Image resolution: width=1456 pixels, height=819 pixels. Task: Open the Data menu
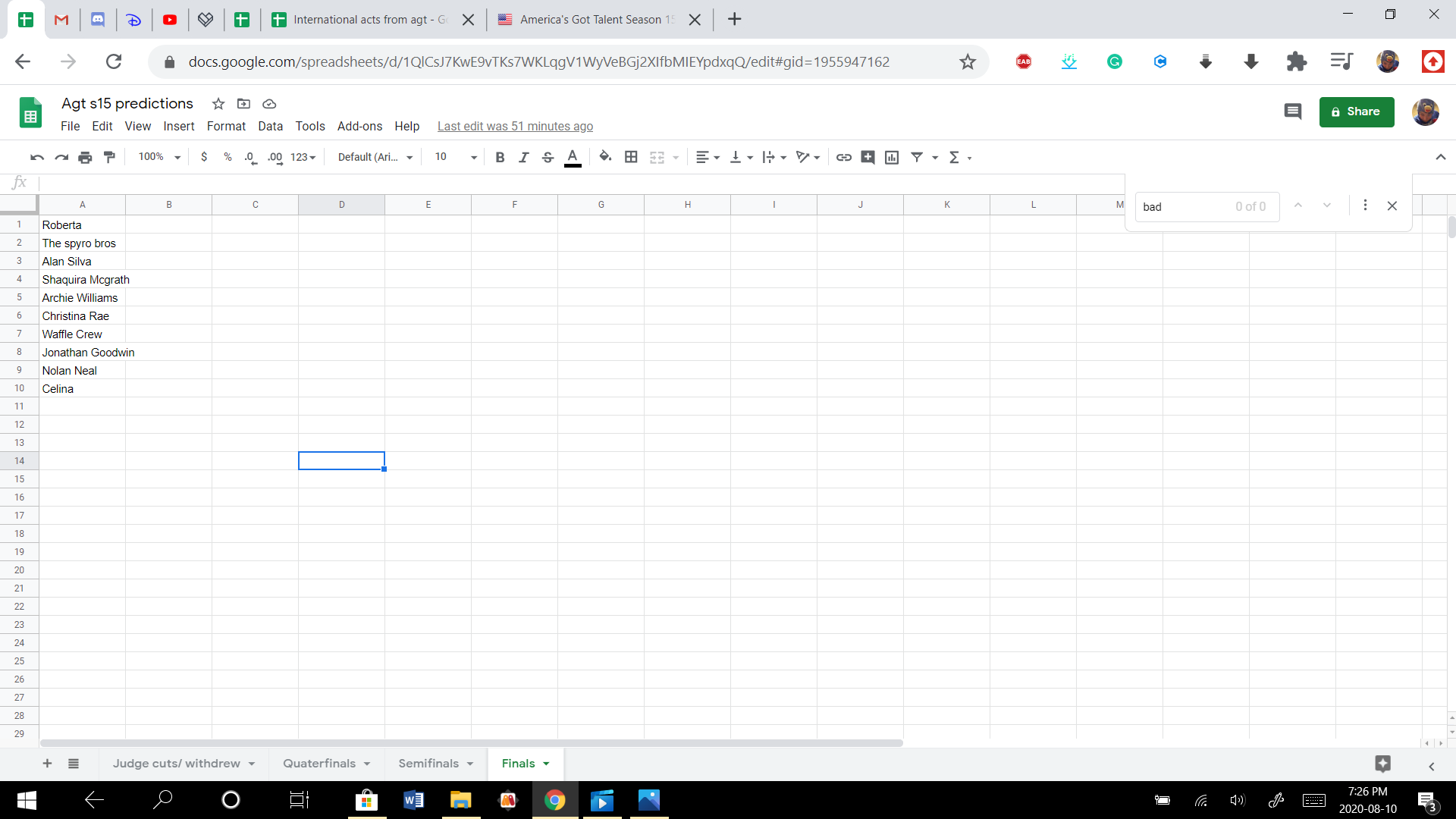(270, 126)
